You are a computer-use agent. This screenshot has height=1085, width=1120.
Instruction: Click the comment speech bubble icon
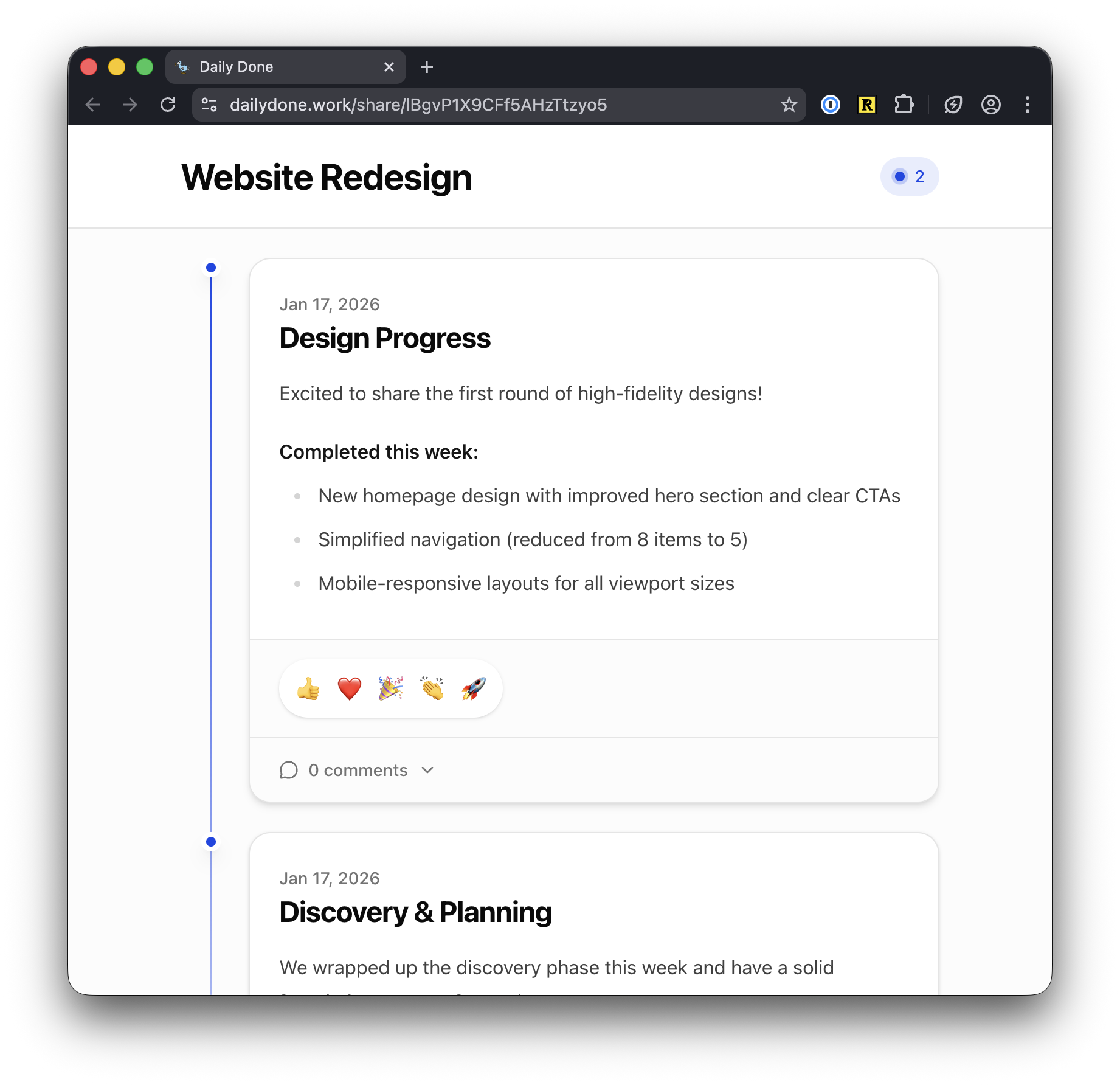[x=289, y=770]
